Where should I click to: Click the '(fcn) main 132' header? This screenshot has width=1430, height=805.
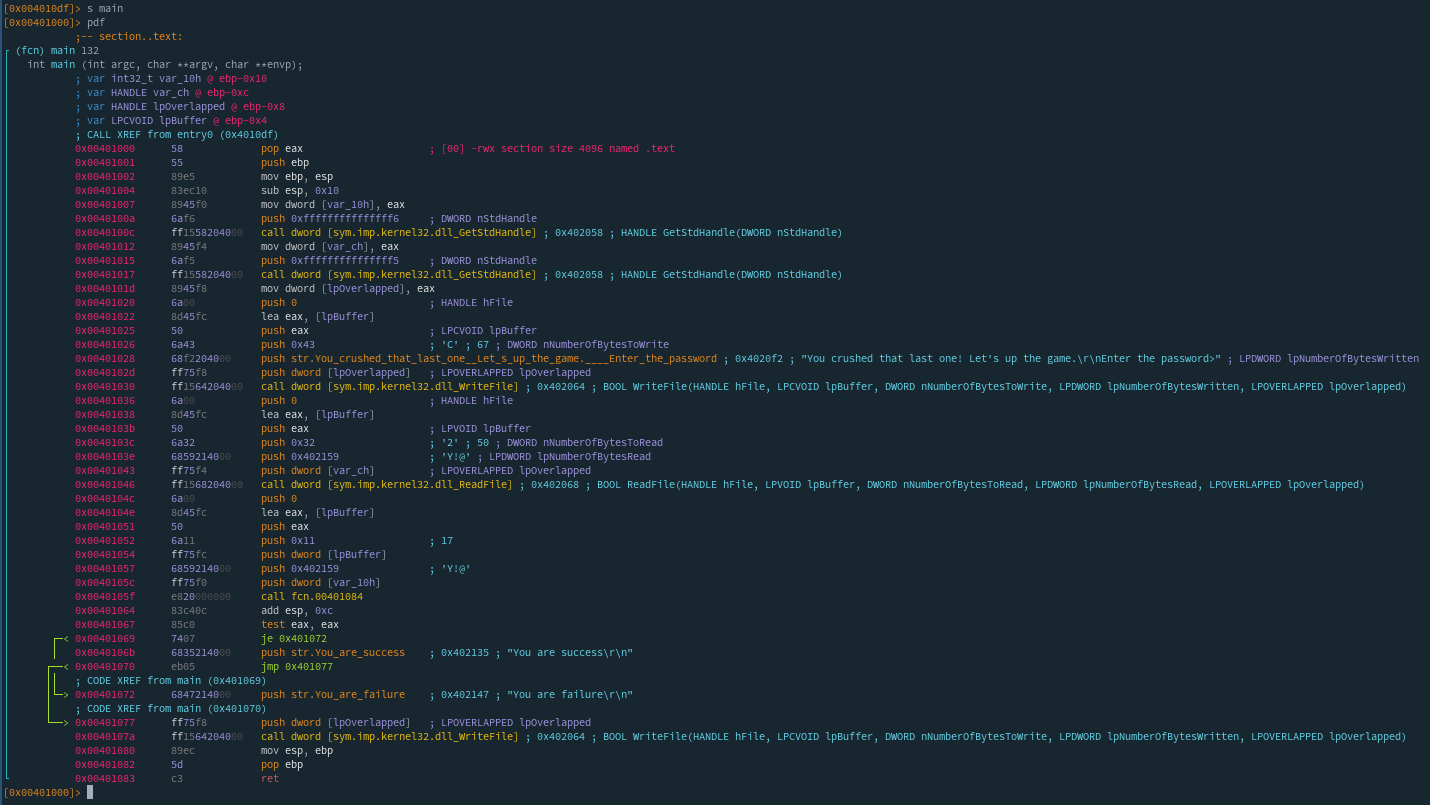[57, 50]
